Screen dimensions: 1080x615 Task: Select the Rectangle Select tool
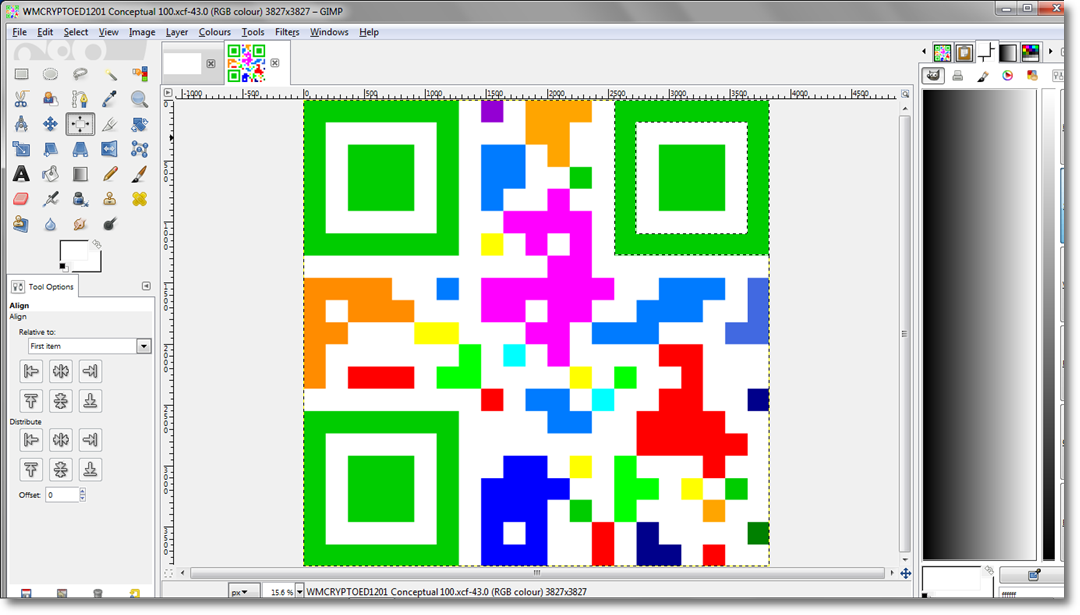21,74
